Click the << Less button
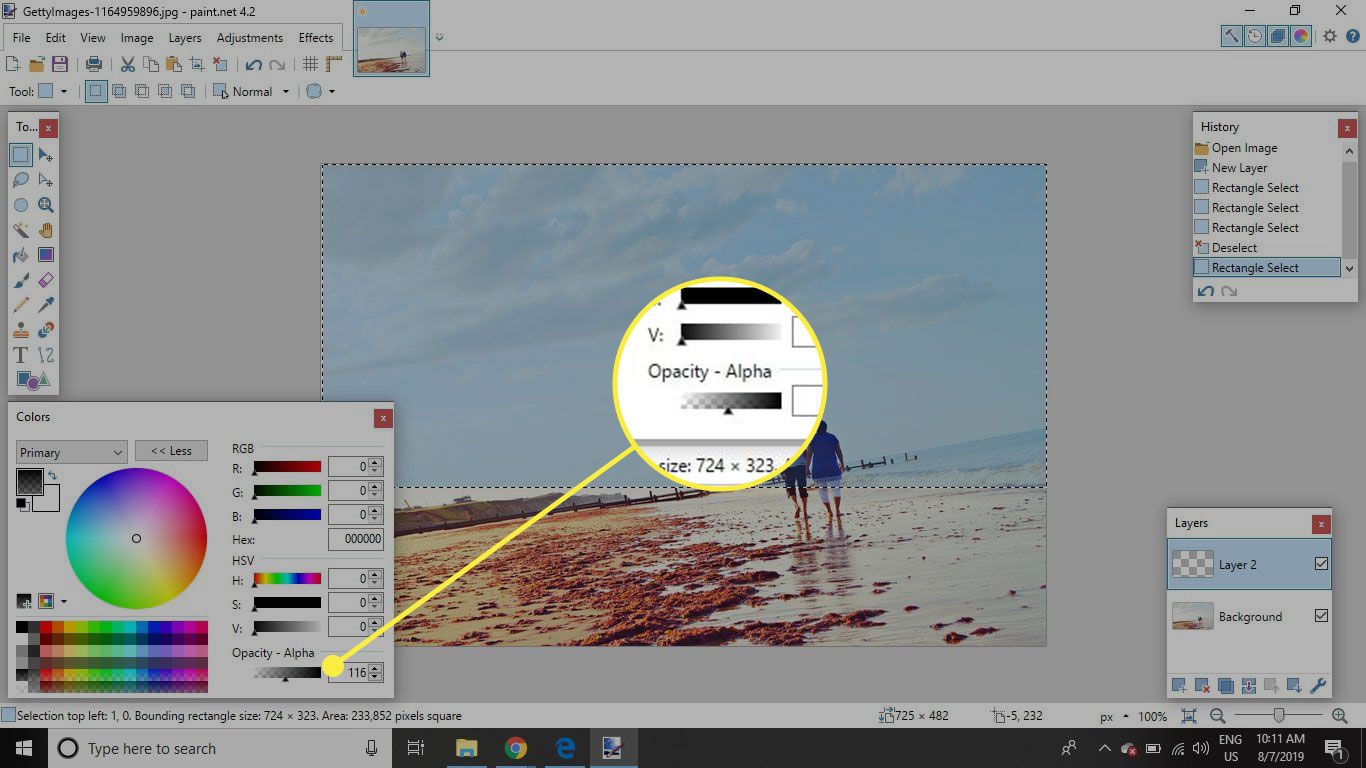Image resolution: width=1366 pixels, height=768 pixels. [171, 451]
